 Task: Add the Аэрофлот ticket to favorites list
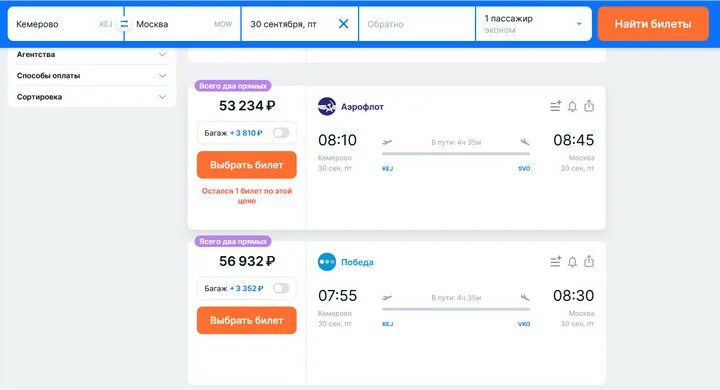(x=556, y=106)
